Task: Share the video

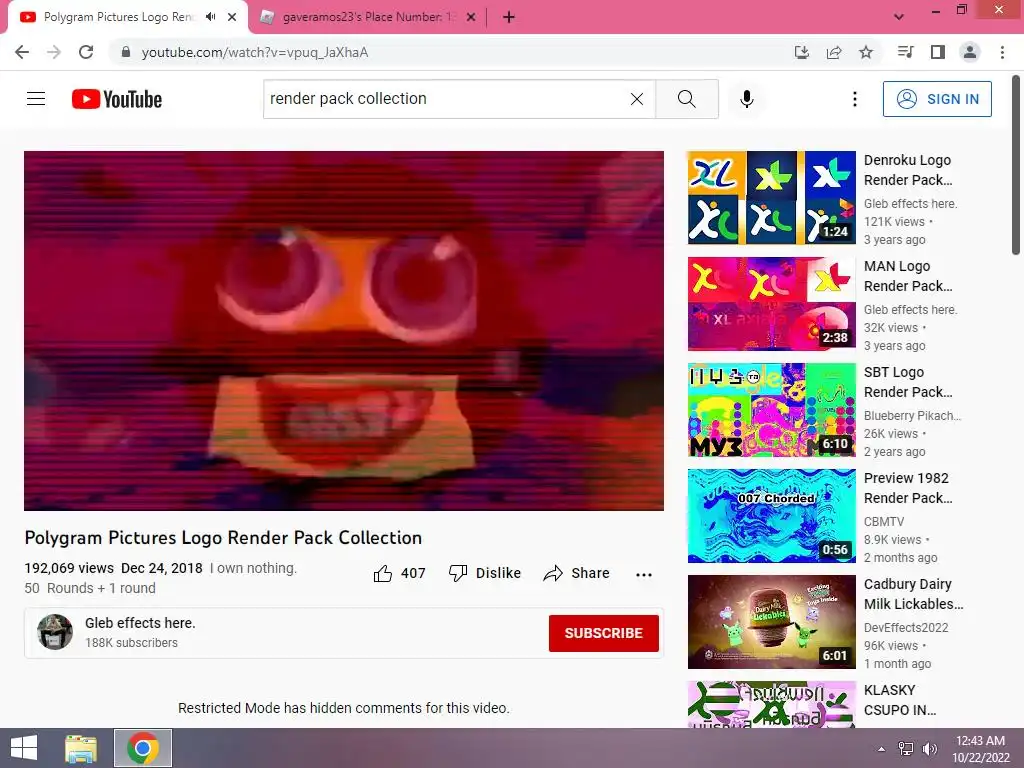Action: tap(577, 573)
